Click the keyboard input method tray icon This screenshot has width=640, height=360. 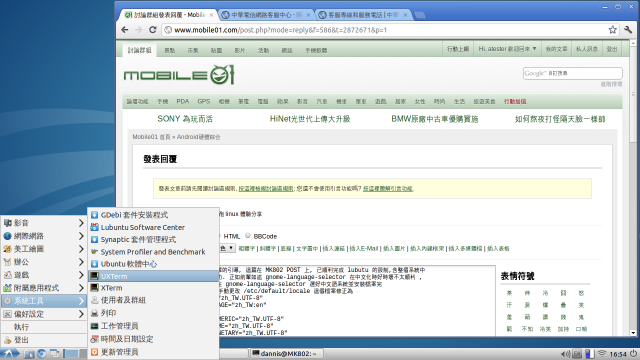click(x=577, y=354)
